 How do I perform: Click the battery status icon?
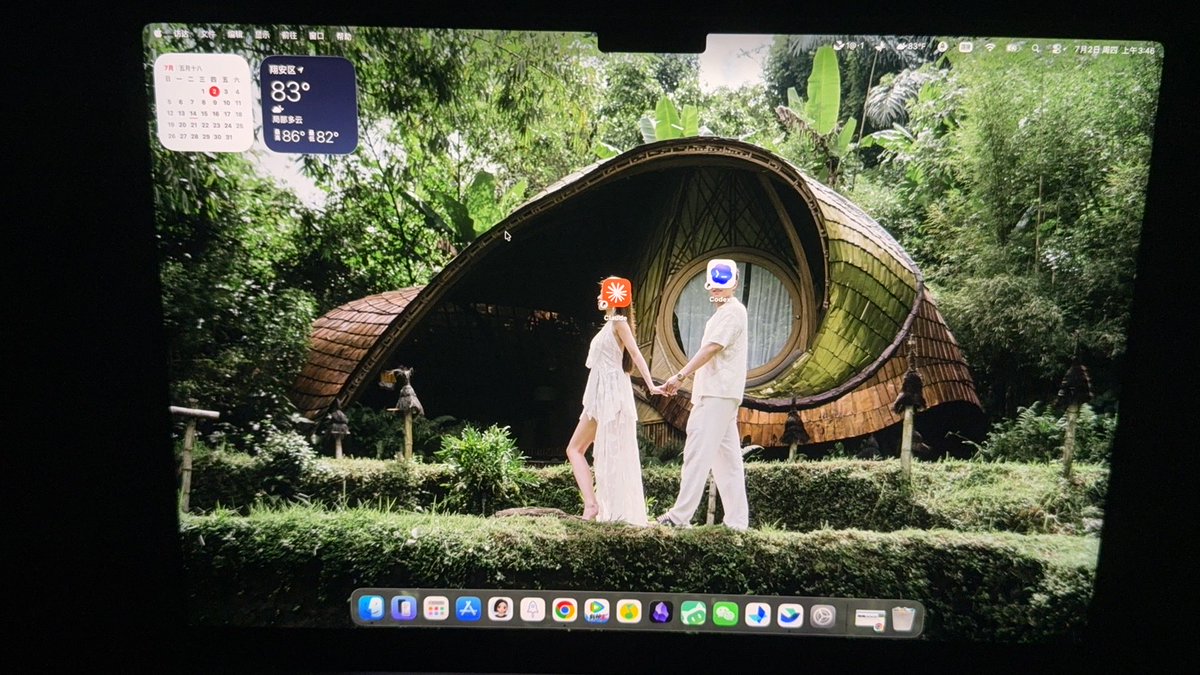pyautogui.click(x=1013, y=48)
